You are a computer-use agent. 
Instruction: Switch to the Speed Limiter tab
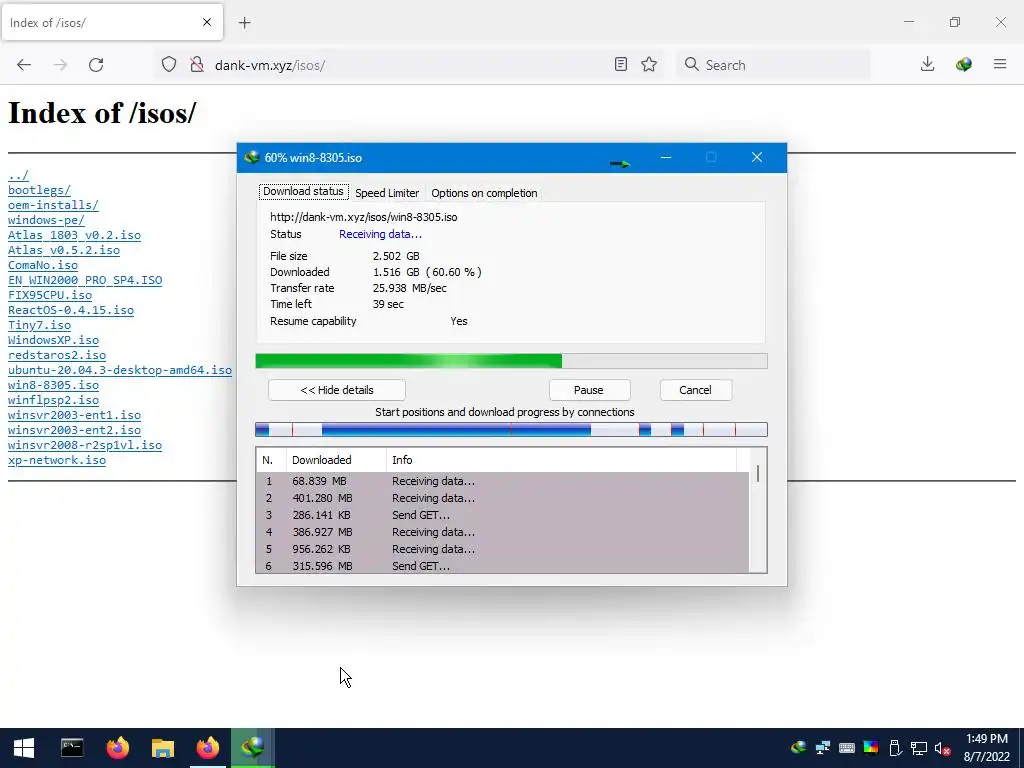[x=387, y=193]
